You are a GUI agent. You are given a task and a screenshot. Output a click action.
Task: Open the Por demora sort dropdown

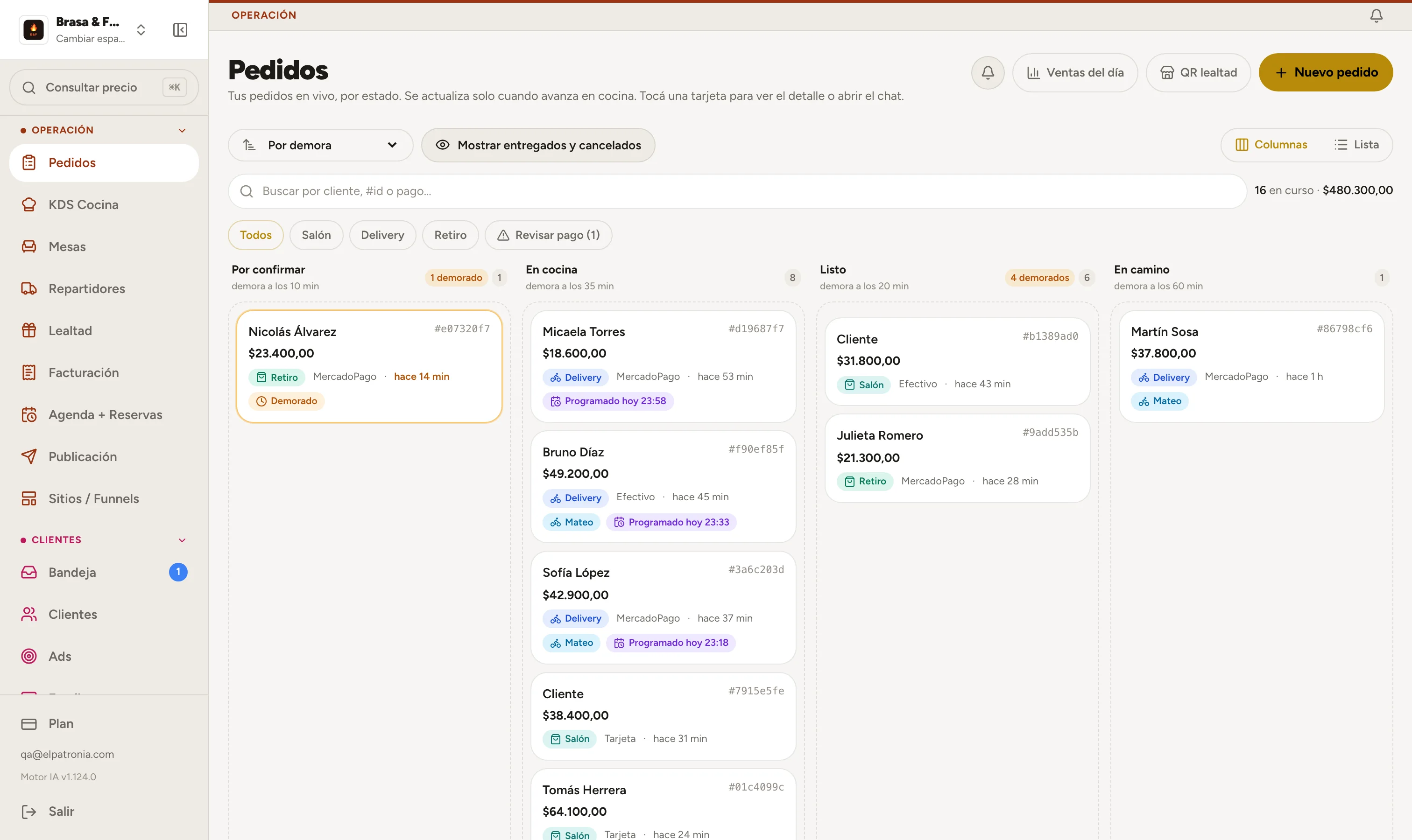point(321,145)
